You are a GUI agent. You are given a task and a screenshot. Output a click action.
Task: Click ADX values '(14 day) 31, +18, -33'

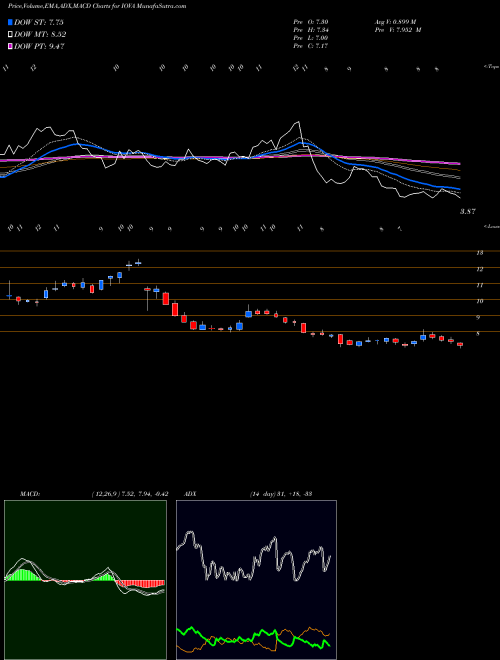coord(280,494)
